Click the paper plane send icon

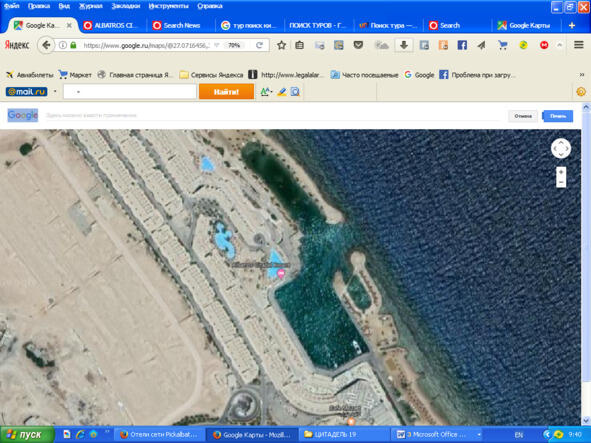coord(482,45)
